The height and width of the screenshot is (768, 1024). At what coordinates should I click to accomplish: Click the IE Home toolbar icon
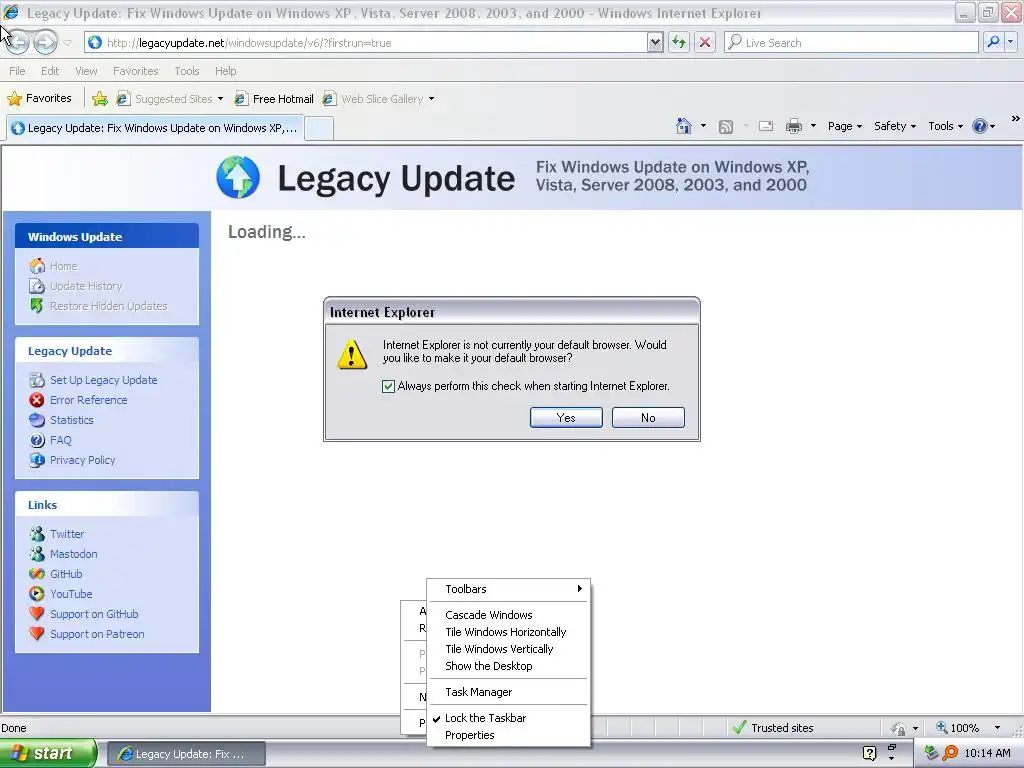(x=684, y=126)
